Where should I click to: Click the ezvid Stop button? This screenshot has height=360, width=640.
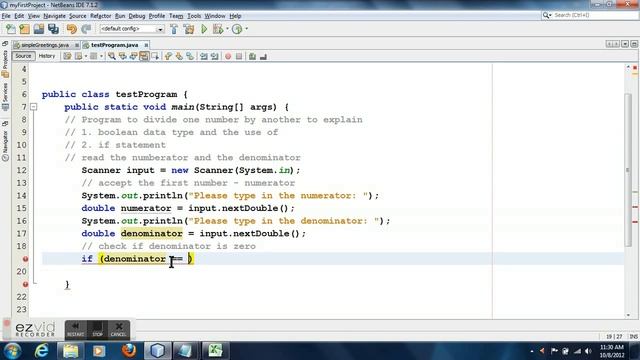(x=97, y=329)
